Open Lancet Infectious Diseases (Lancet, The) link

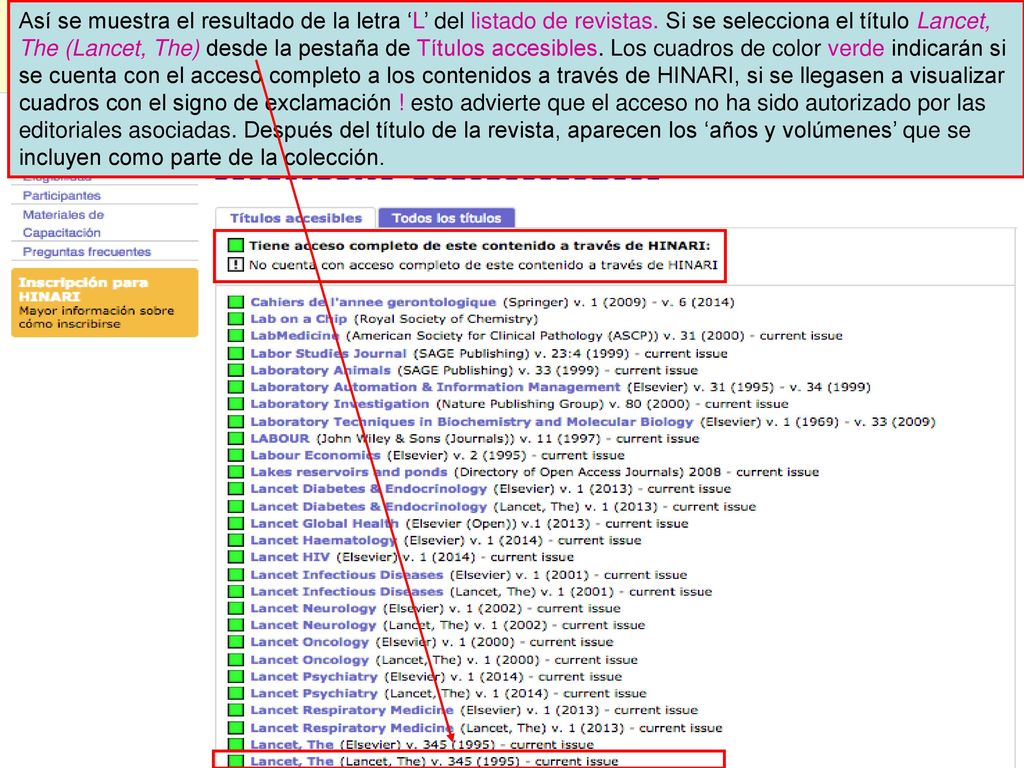pyautogui.click(x=346, y=592)
